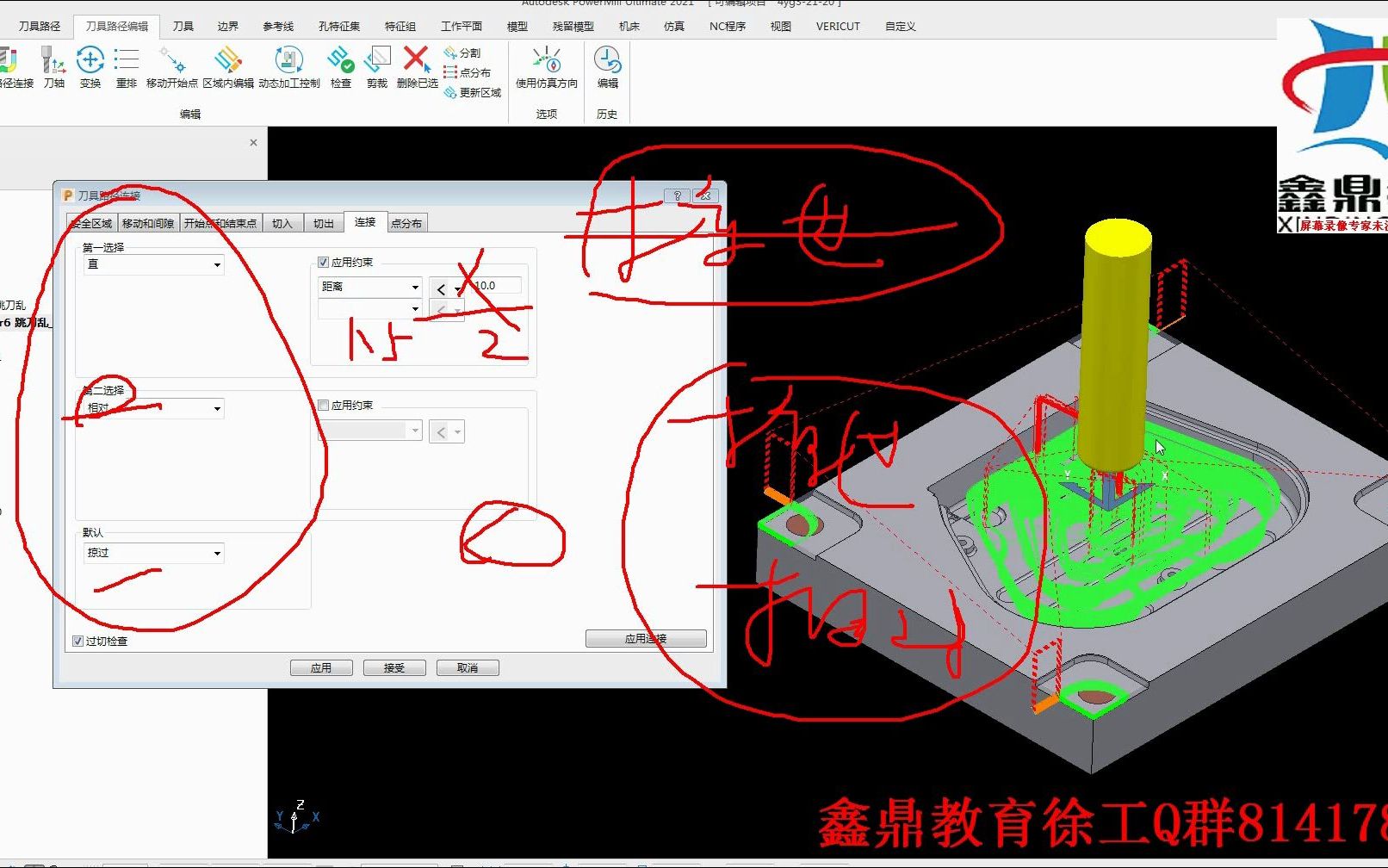Open the 距离 constraint type dropdown
This screenshot has width=1388, height=868.
point(370,287)
